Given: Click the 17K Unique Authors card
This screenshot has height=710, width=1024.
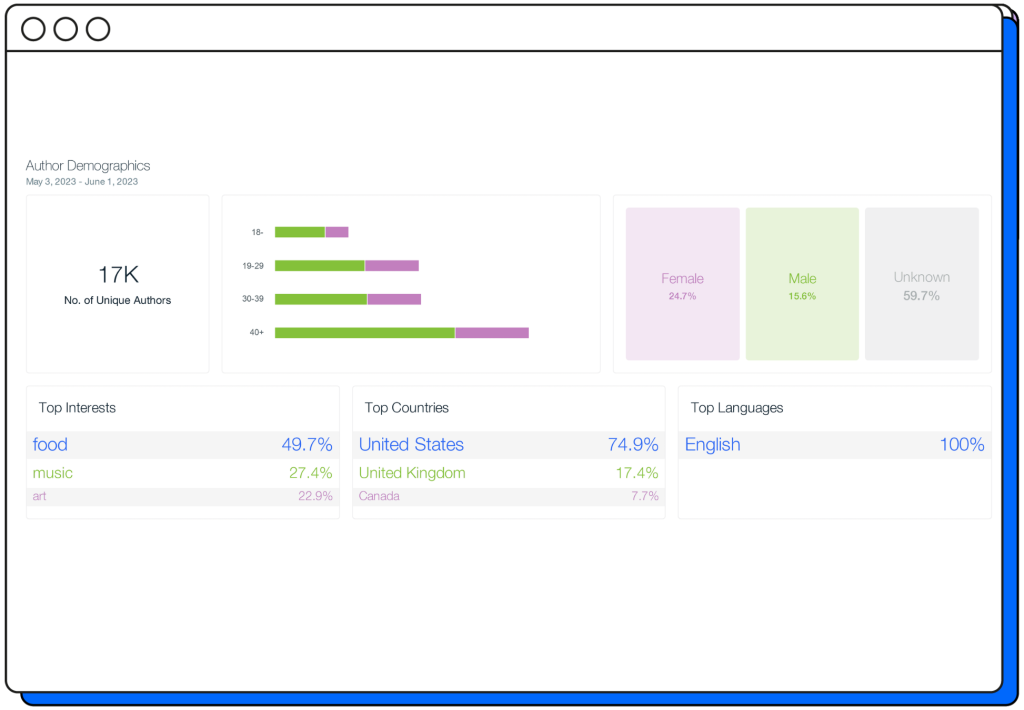Looking at the screenshot, I should [x=117, y=284].
